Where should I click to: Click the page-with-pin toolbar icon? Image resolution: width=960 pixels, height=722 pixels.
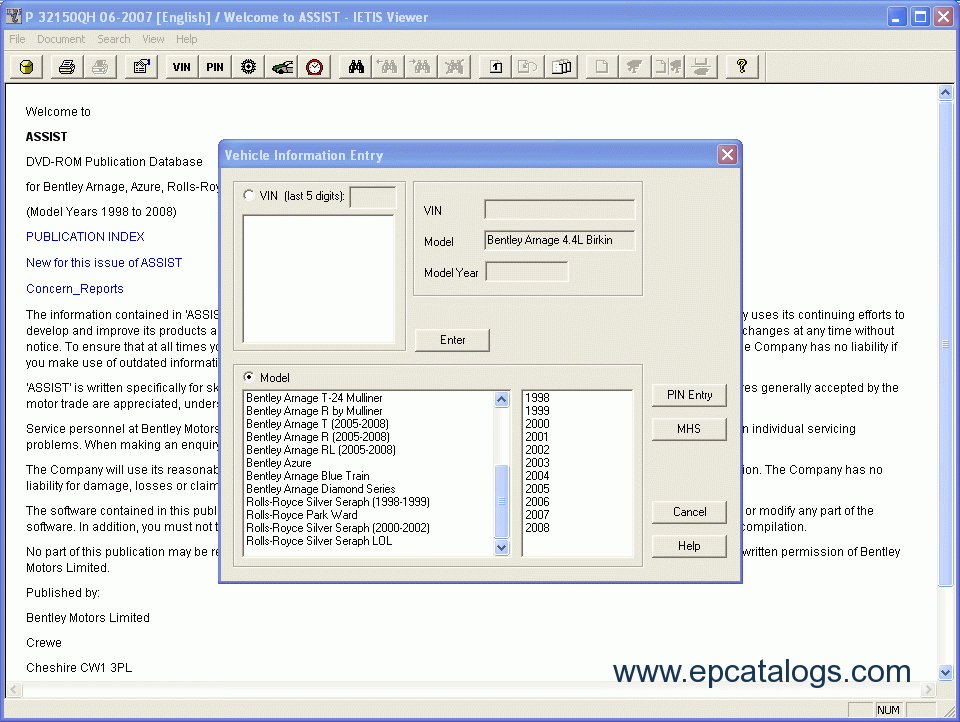pos(668,67)
